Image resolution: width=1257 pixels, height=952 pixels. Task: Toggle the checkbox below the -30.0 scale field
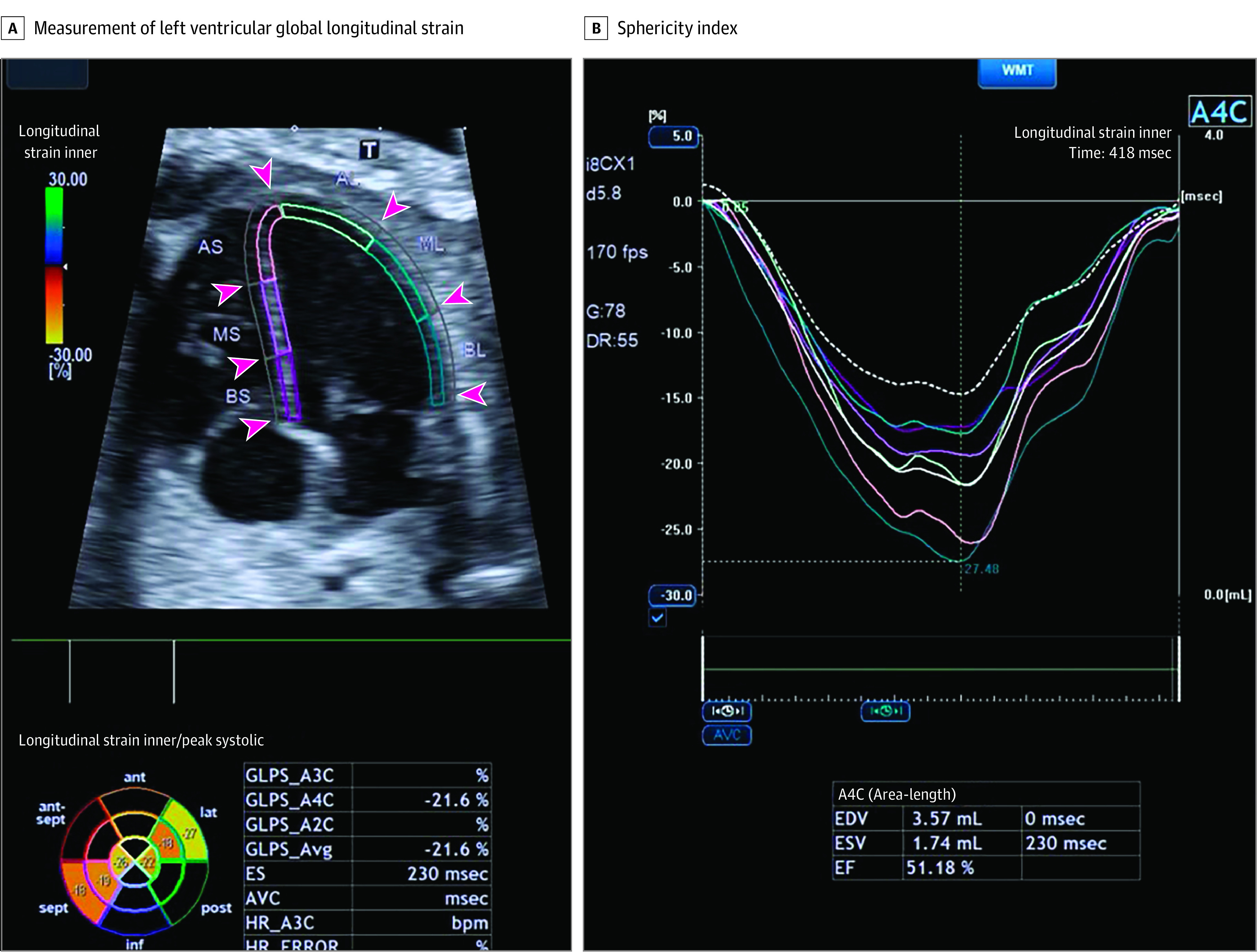[657, 618]
